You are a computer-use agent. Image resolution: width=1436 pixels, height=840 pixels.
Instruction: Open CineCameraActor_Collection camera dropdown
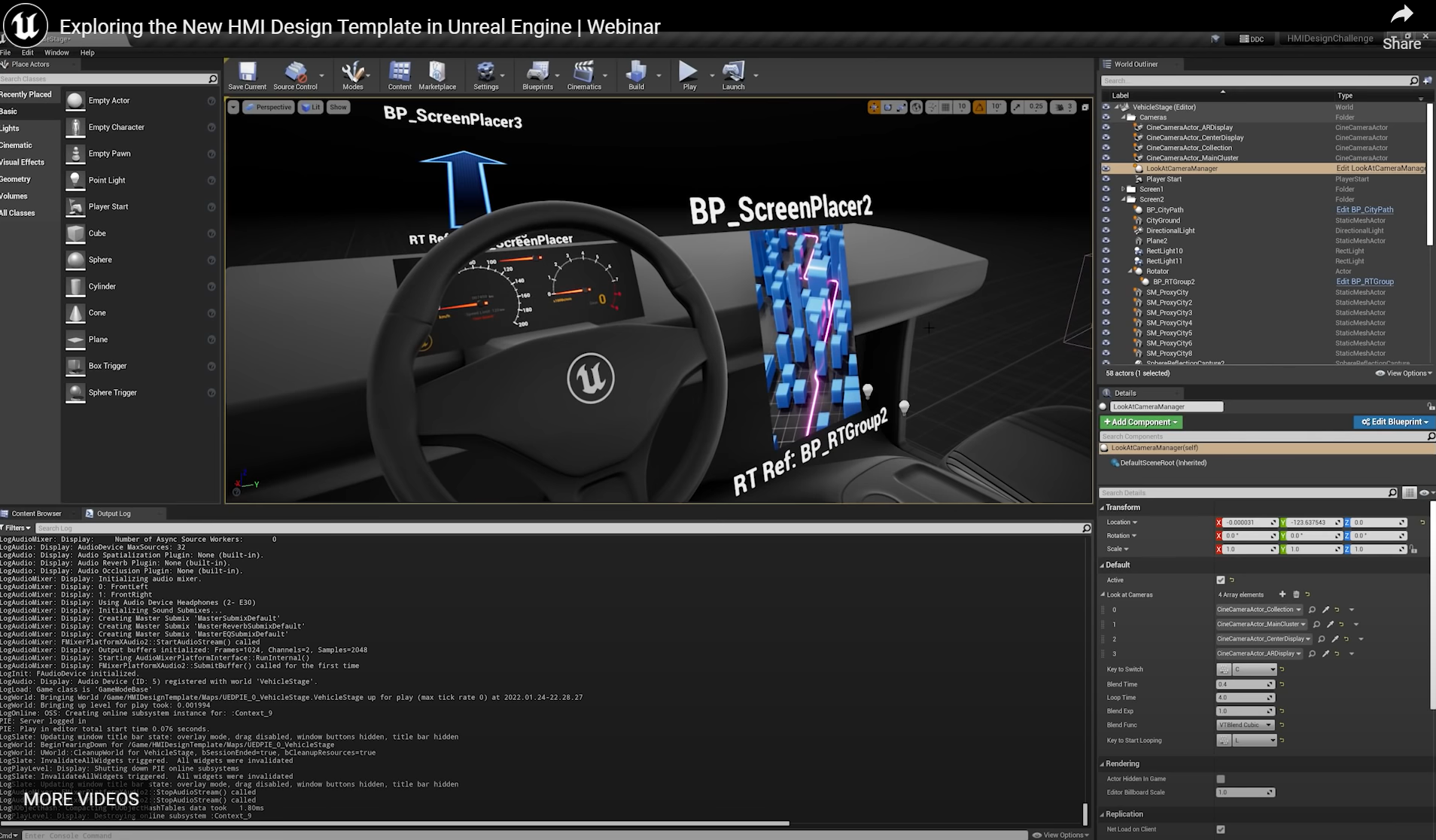(1261, 610)
